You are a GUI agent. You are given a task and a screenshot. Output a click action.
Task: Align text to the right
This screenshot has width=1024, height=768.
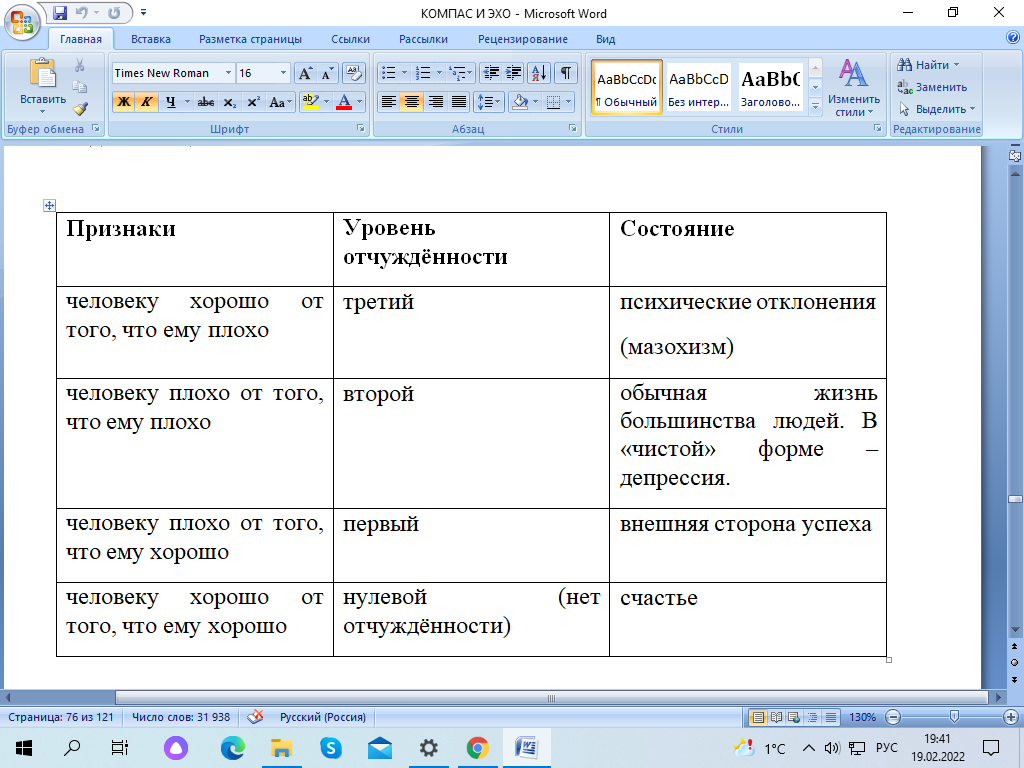436,102
